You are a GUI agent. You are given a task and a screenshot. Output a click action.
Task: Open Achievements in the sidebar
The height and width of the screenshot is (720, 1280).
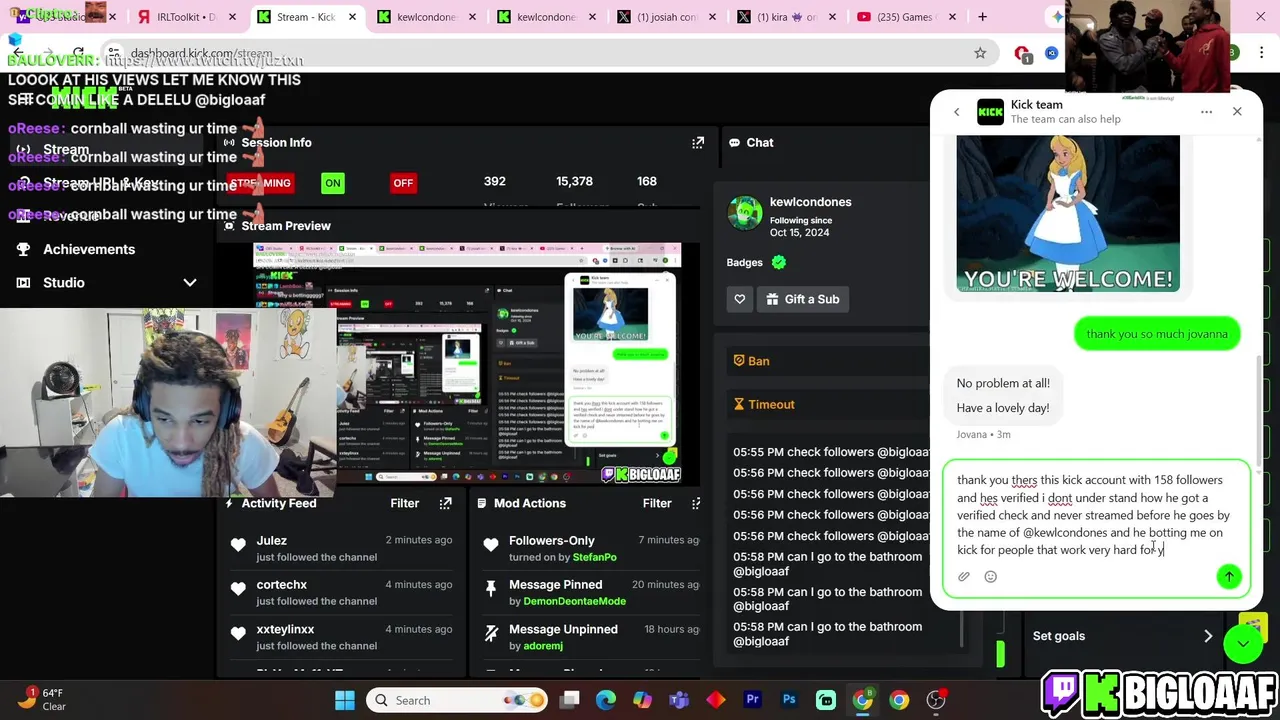pos(88,249)
